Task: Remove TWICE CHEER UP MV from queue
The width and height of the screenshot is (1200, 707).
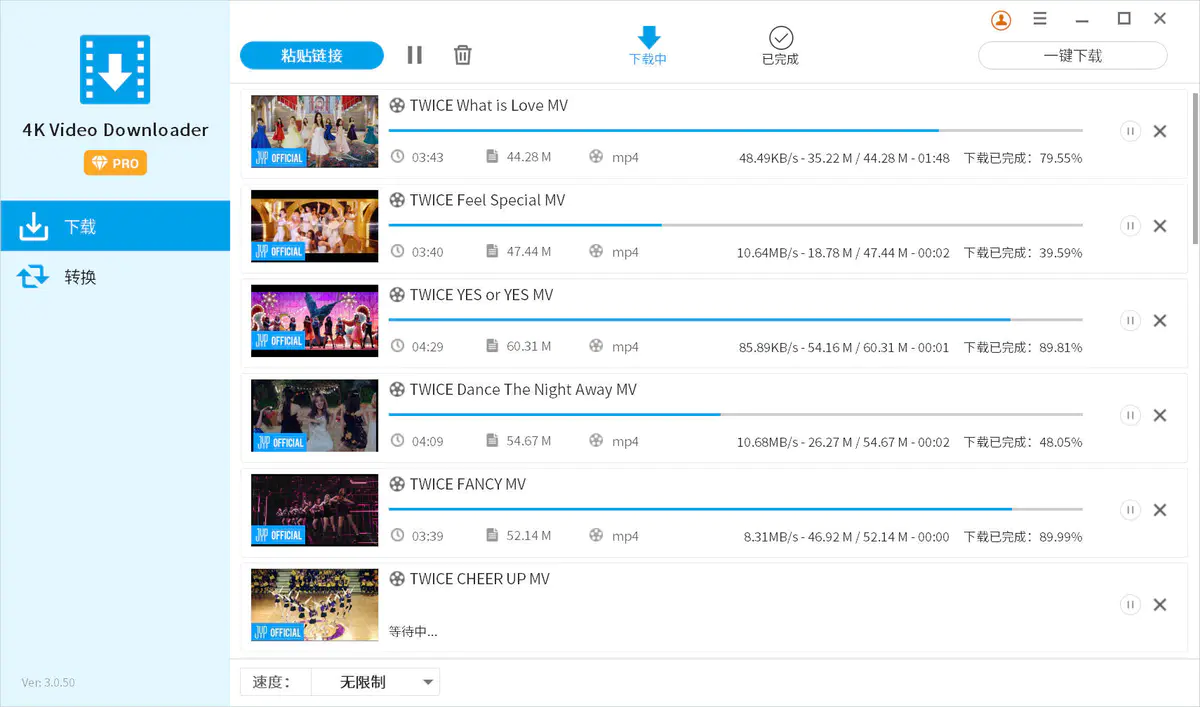Action: point(1160,604)
